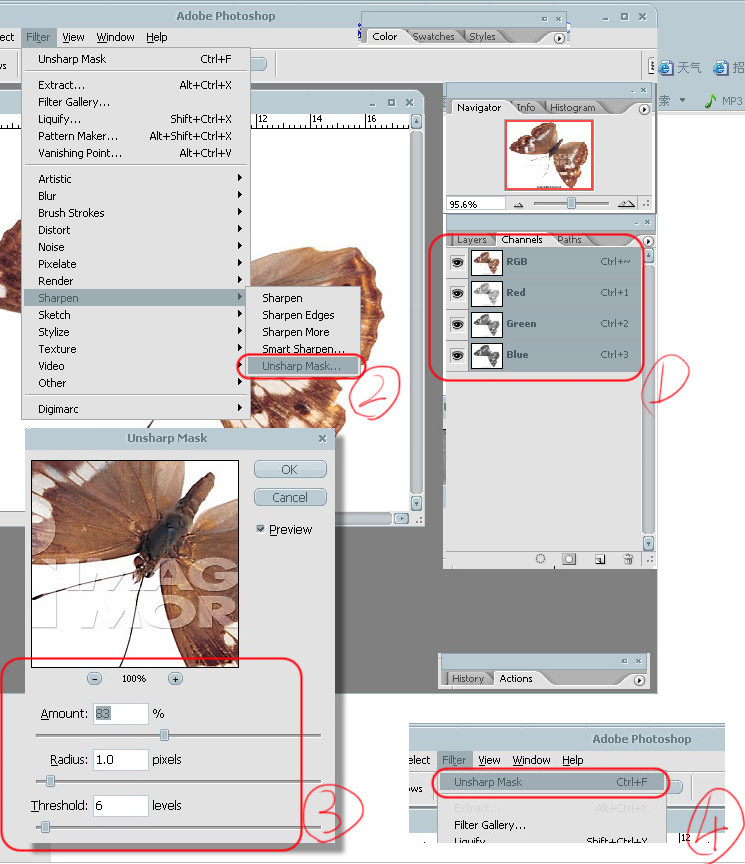Choose Sharpen More from submenu

point(304,332)
